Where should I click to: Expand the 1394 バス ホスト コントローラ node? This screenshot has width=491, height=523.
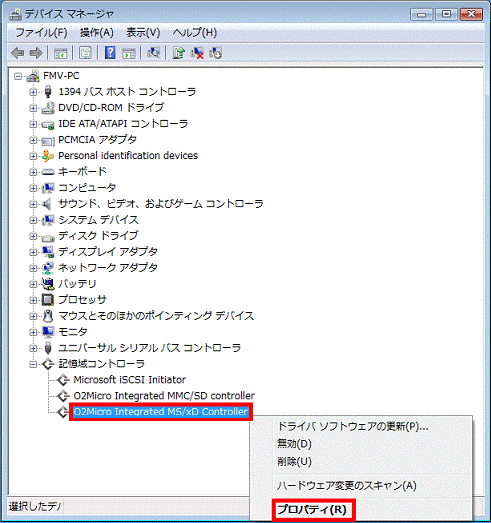33,92
